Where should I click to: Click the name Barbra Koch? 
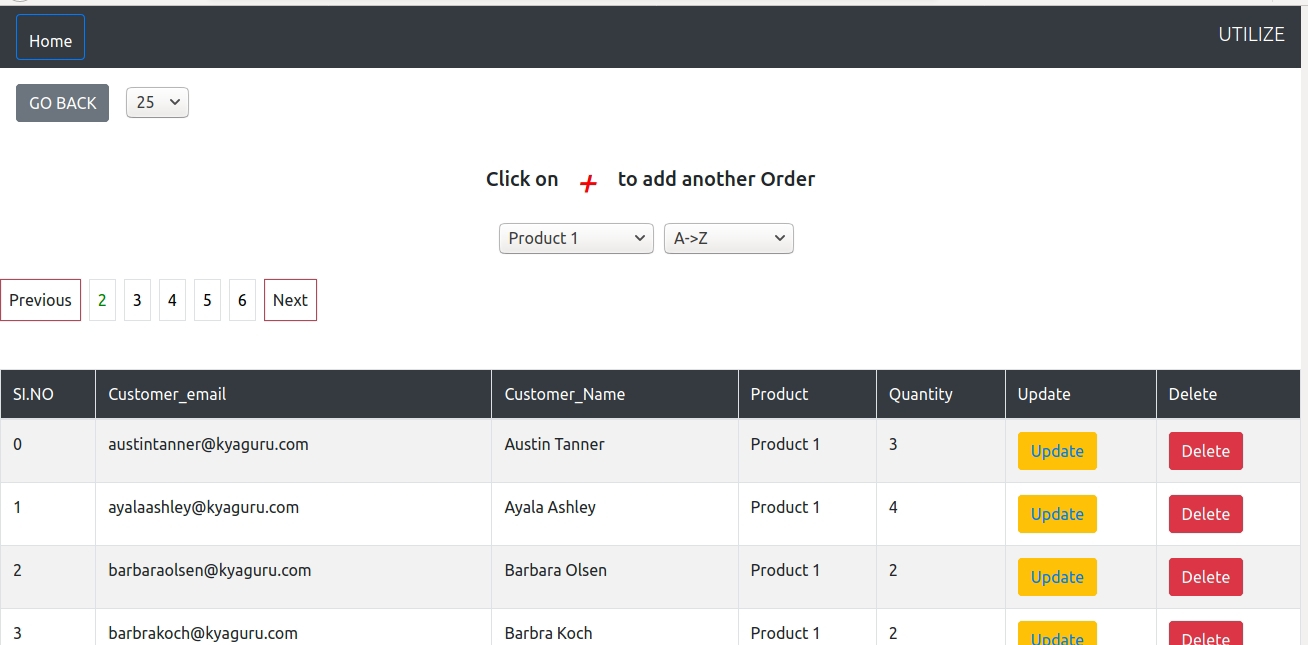pos(548,633)
